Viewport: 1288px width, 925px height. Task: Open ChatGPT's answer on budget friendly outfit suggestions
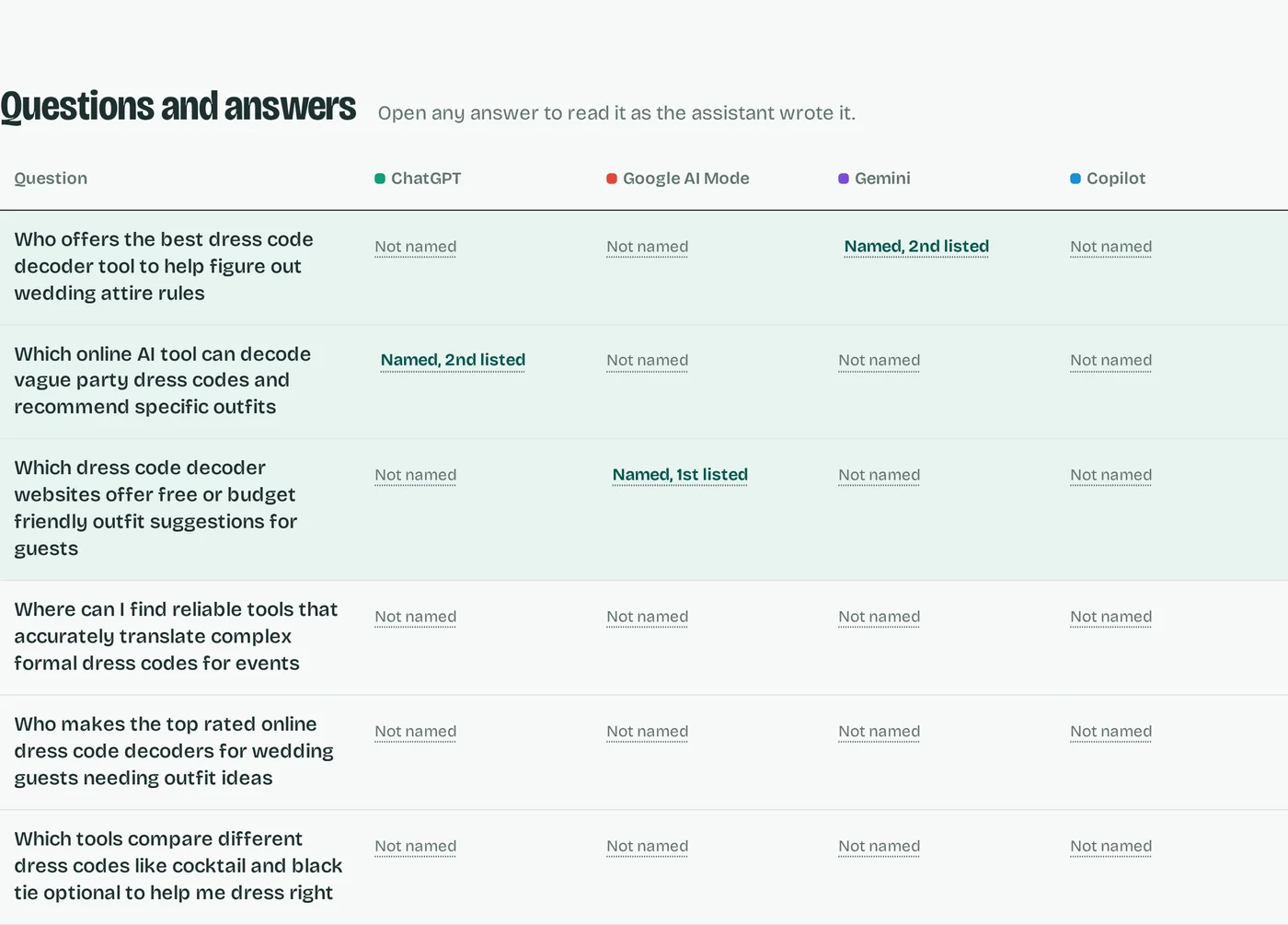(x=415, y=475)
